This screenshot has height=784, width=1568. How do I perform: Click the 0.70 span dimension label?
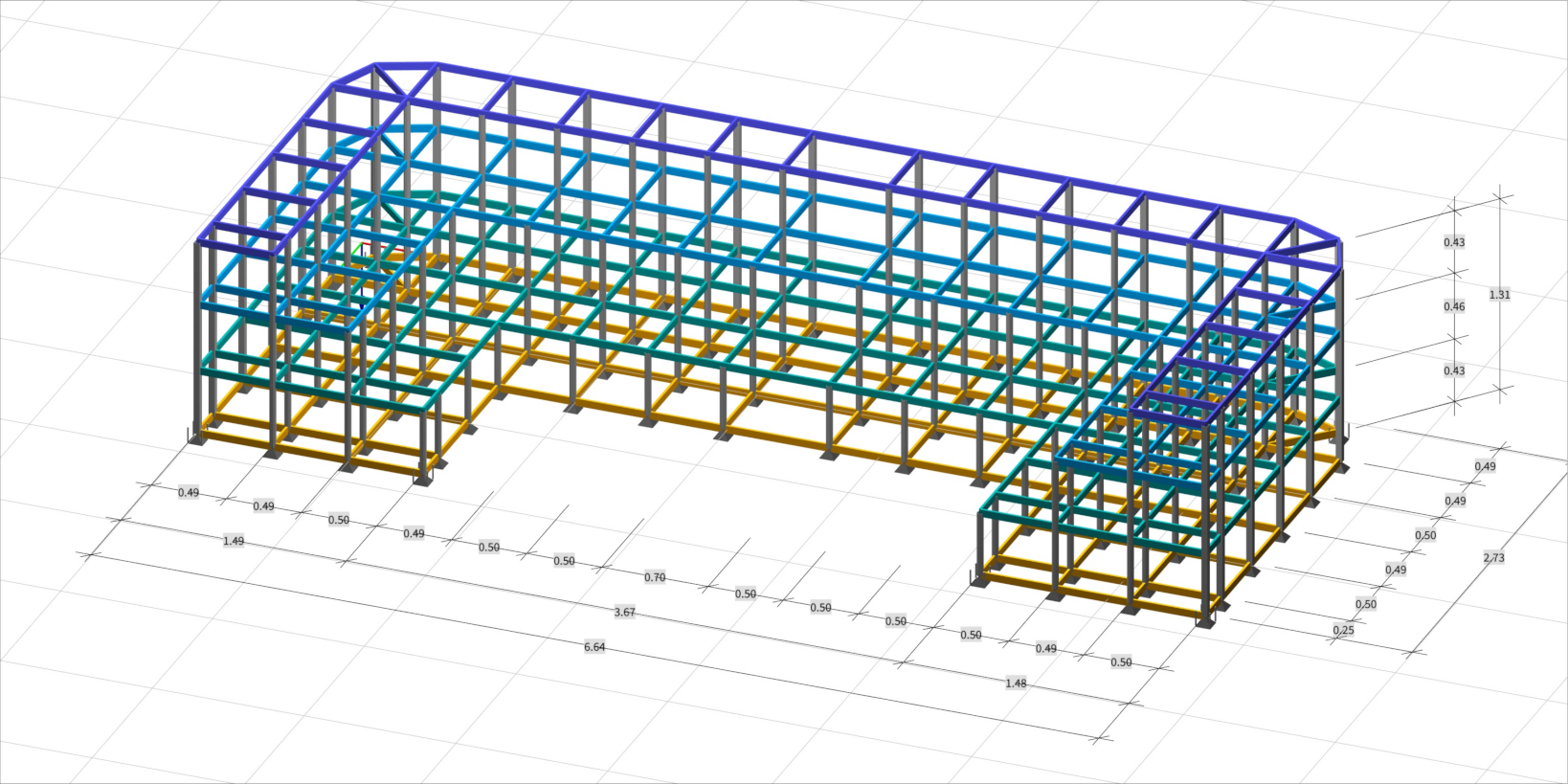pos(655,577)
